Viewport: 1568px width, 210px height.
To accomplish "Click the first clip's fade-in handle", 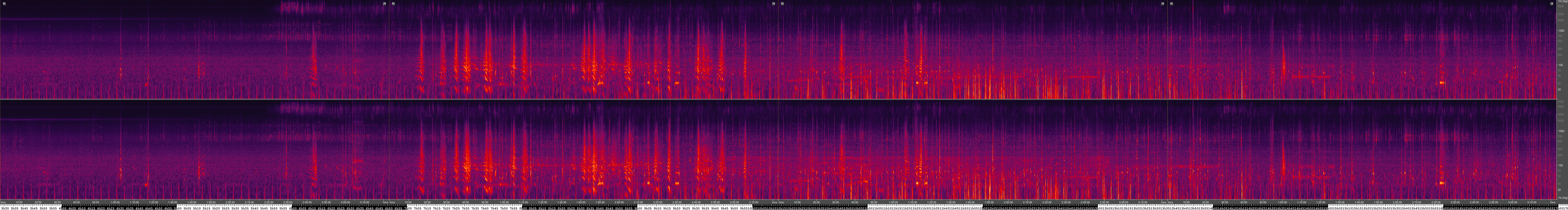I will pyautogui.click(x=4, y=4).
